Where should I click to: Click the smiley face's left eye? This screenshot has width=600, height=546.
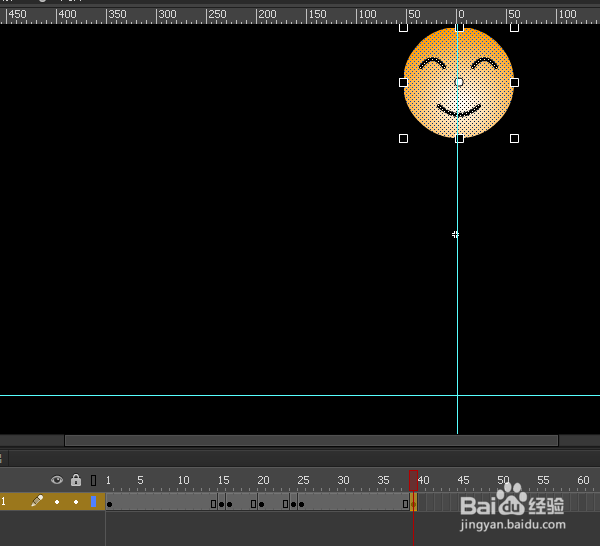click(x=432, y=63)
